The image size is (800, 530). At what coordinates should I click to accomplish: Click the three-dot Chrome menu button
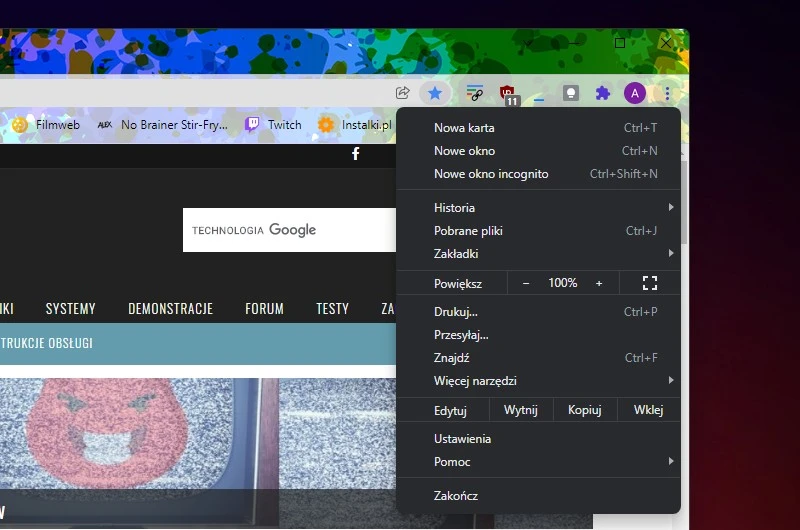pos(667,93)
